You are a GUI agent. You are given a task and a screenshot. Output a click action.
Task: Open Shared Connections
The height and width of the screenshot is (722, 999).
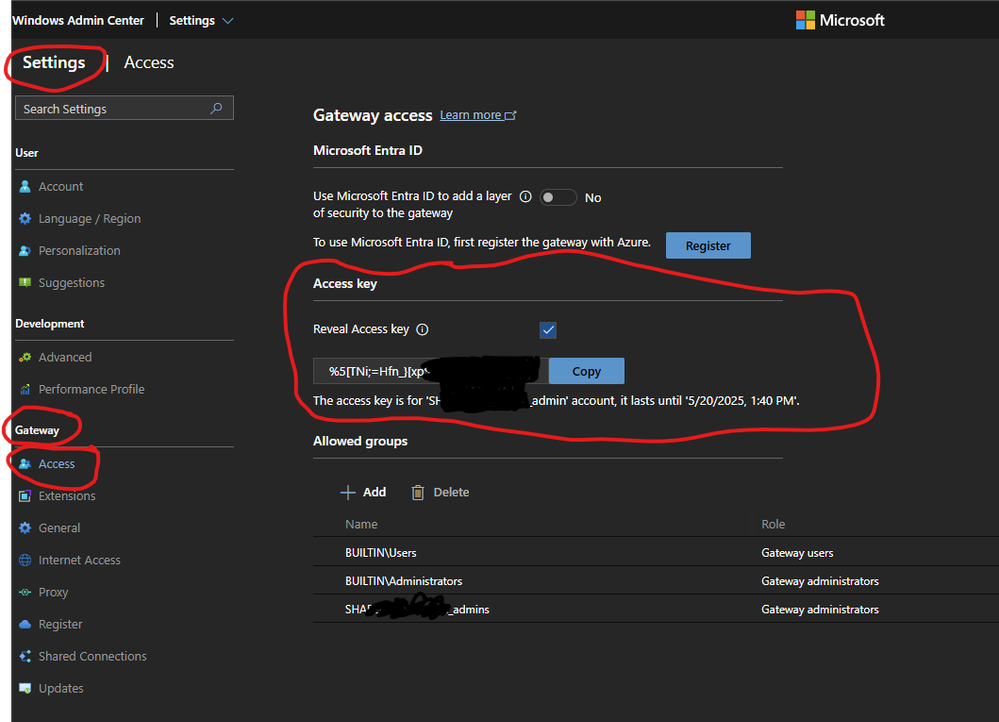point(91,655)
